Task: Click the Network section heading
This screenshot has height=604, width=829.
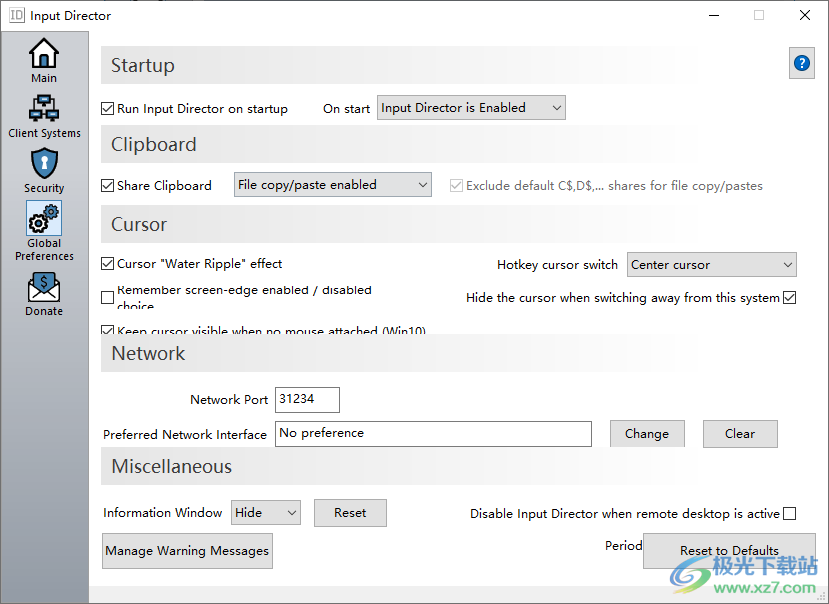Action: (149, 353)
